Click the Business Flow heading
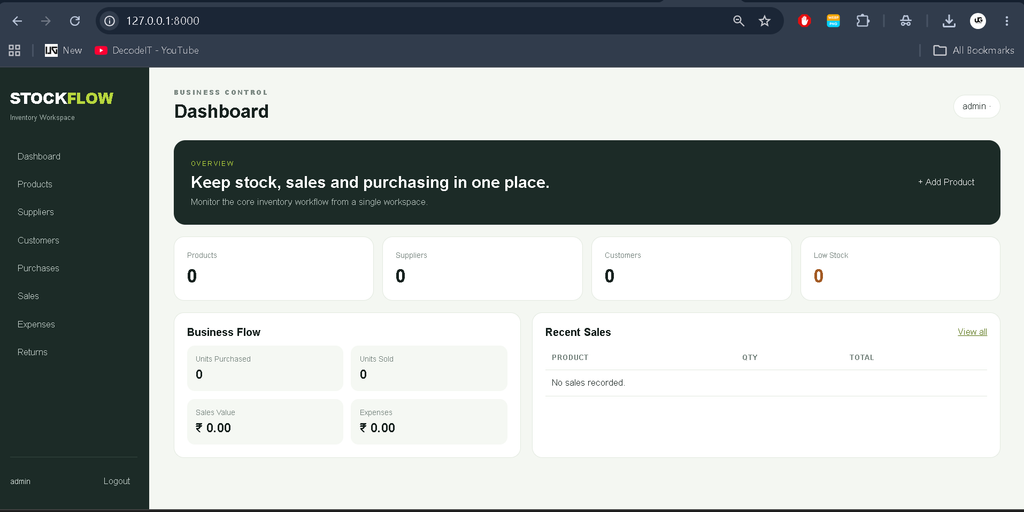Viewport: 1024px width, 512px height. (223, 332)
